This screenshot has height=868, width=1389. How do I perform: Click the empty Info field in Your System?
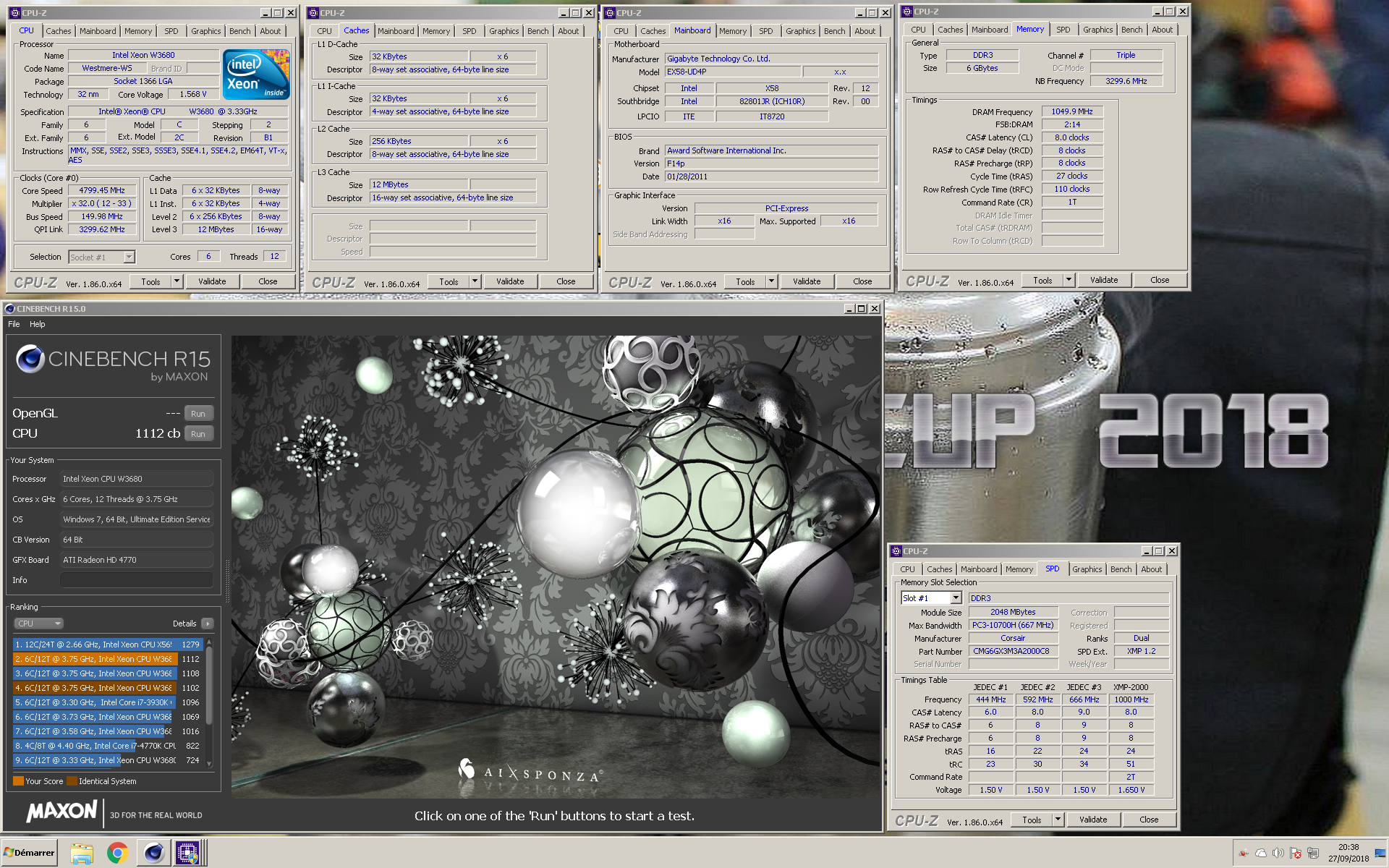pyautogui.click(x=137, y=580)
